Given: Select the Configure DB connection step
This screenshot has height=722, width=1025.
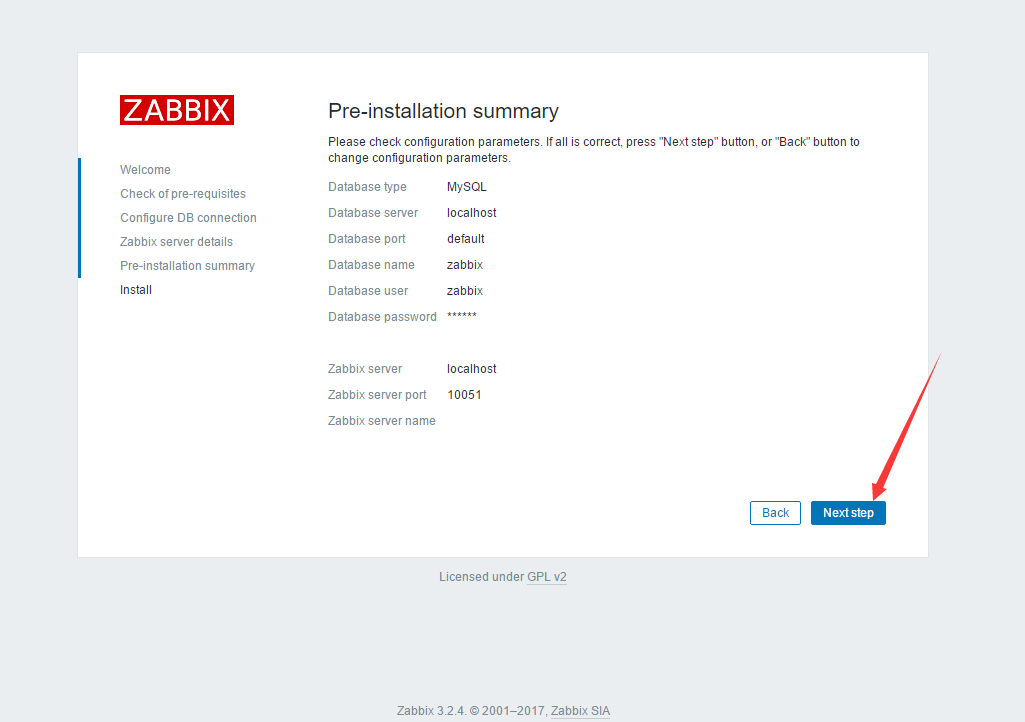Looking at the screenshot, I should [x=188, y=218].
